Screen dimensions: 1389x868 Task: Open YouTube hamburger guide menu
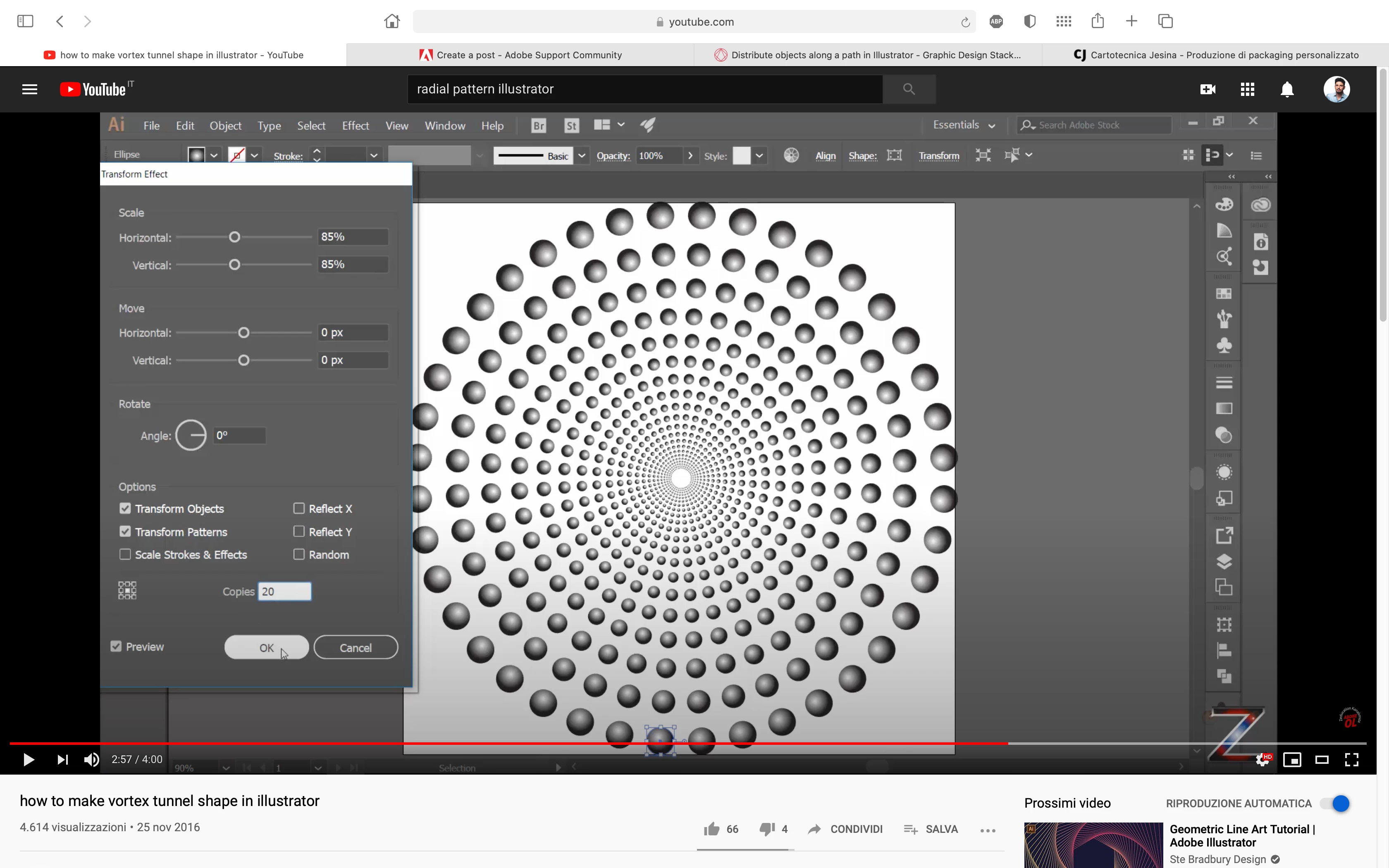(x=29, y=89)
